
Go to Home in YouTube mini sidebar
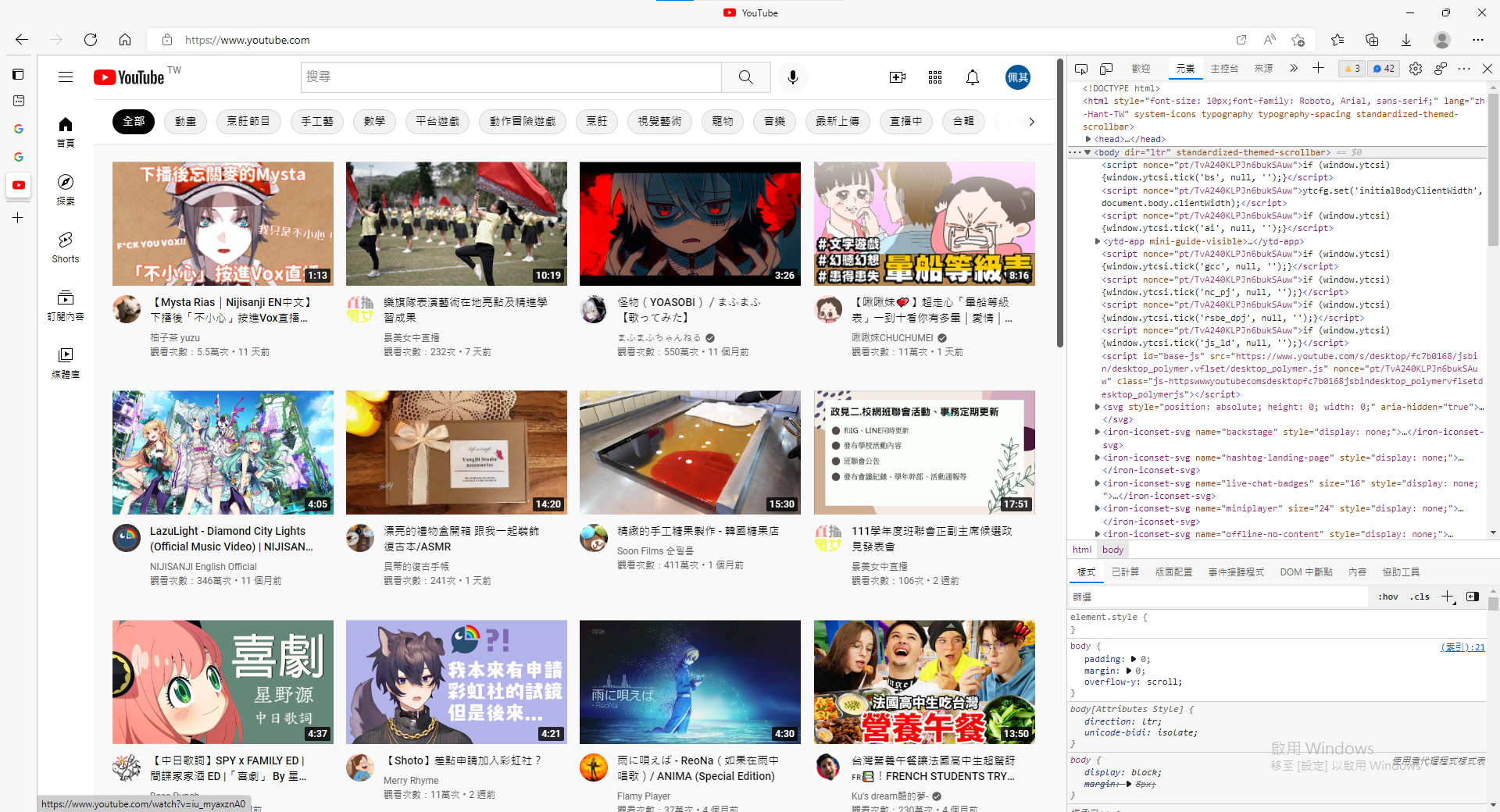pyautogui.click(x=66, y=132)
